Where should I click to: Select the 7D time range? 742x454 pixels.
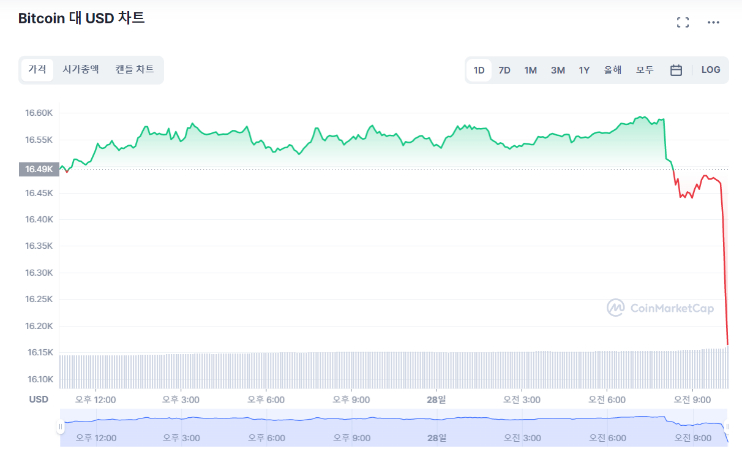[x=505, y=70]
